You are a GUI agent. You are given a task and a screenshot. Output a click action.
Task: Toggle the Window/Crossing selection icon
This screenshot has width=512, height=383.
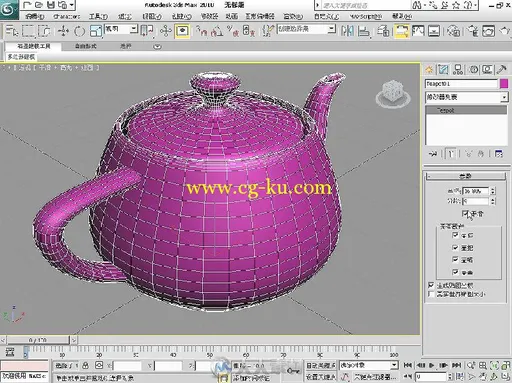pos(44,31)
